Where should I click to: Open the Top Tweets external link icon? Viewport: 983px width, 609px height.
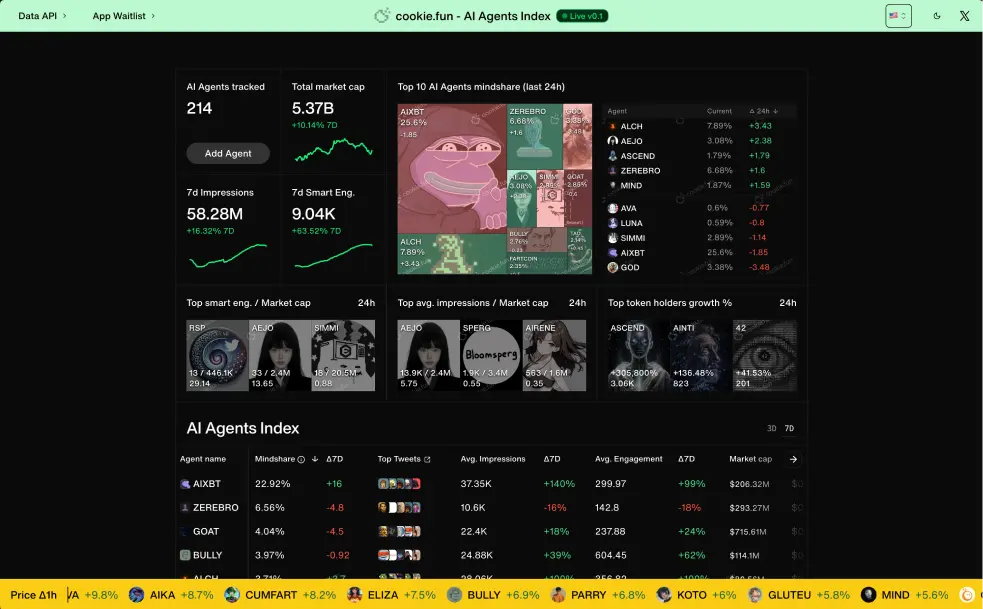tap(427, 459)
